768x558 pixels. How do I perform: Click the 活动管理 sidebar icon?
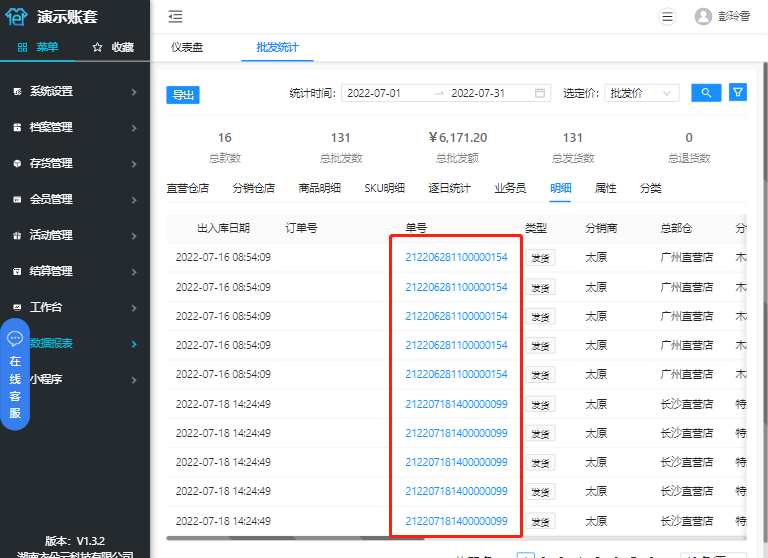pos(17,236)
